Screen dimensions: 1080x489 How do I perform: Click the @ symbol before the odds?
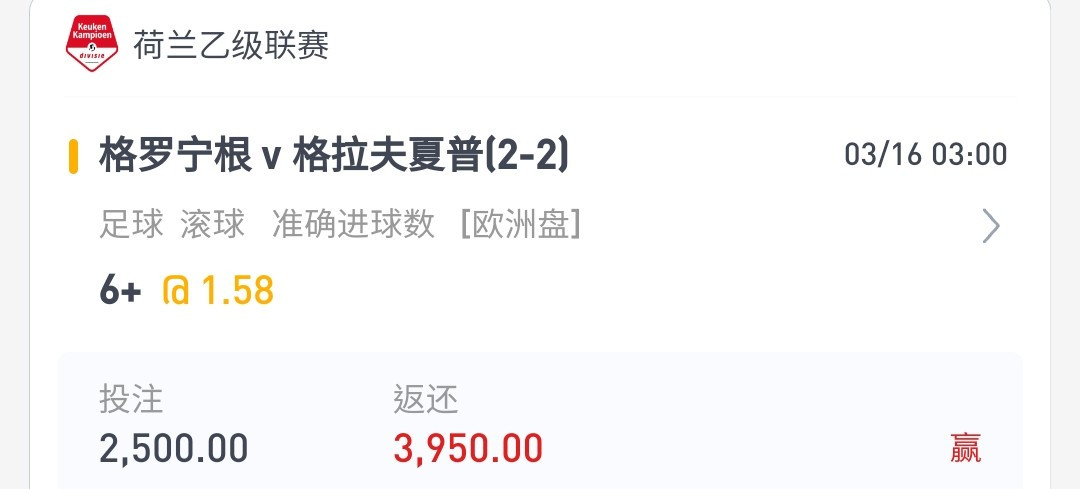point(176,291)
